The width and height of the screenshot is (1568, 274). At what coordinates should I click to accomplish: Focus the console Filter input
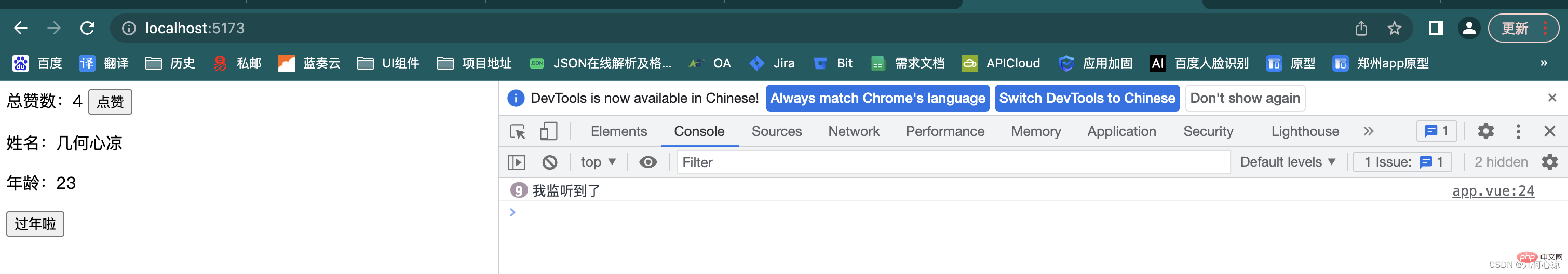pos(953,162)
